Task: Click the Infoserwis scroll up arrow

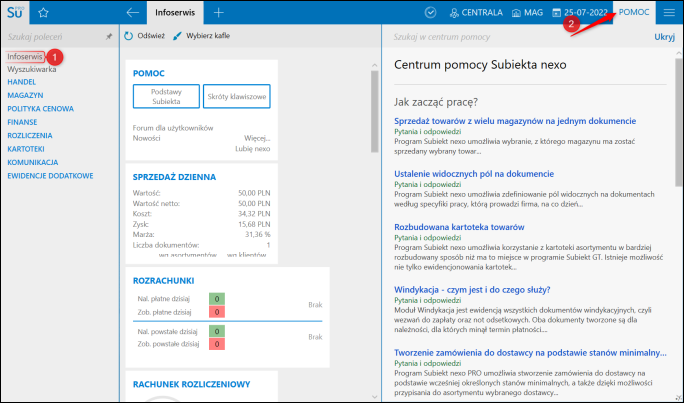Action: click(374, 65)
